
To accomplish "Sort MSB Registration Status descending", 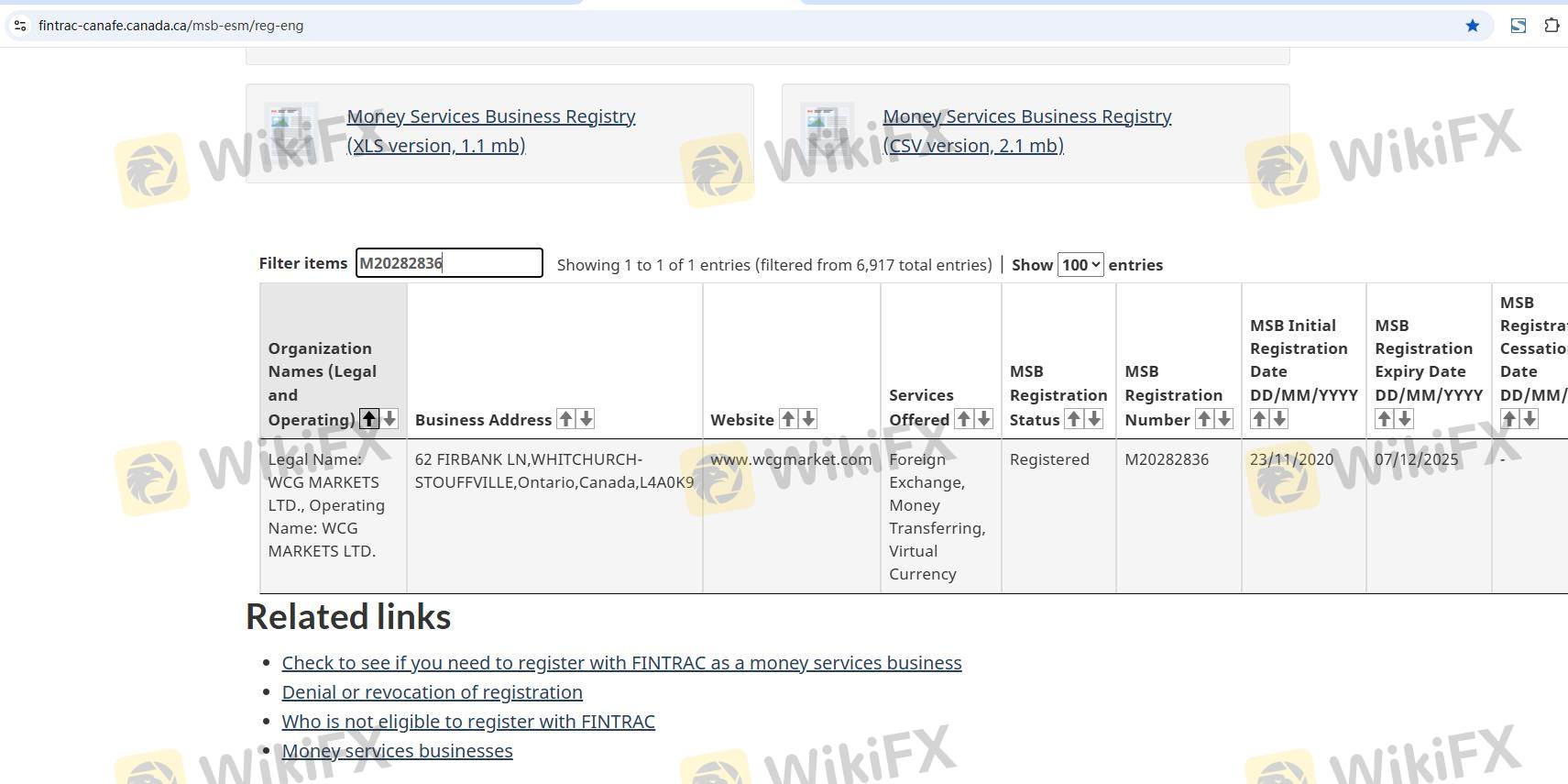I will (1094, 419).
